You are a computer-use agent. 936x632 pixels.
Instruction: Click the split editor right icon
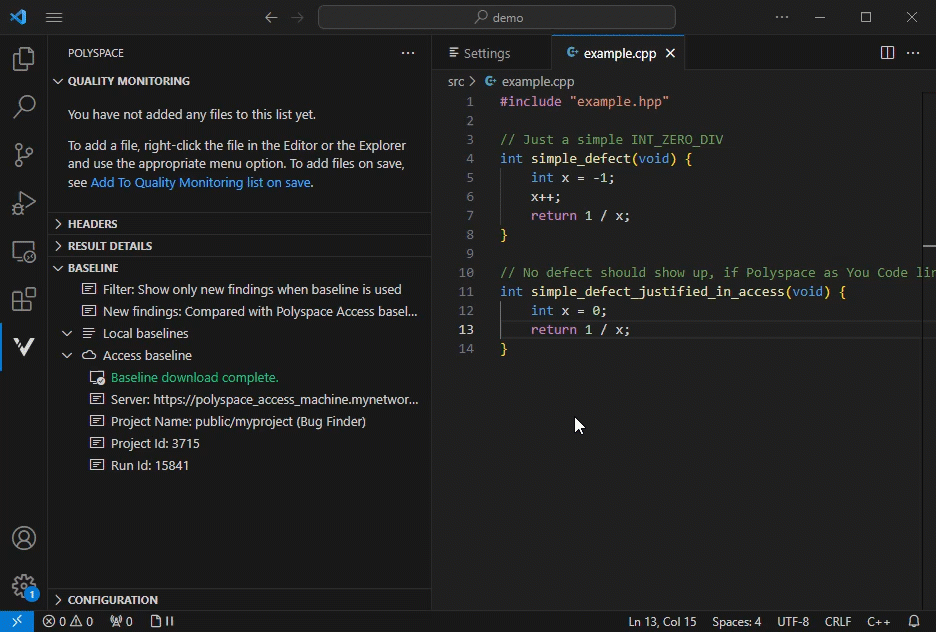tap(887, 53)
